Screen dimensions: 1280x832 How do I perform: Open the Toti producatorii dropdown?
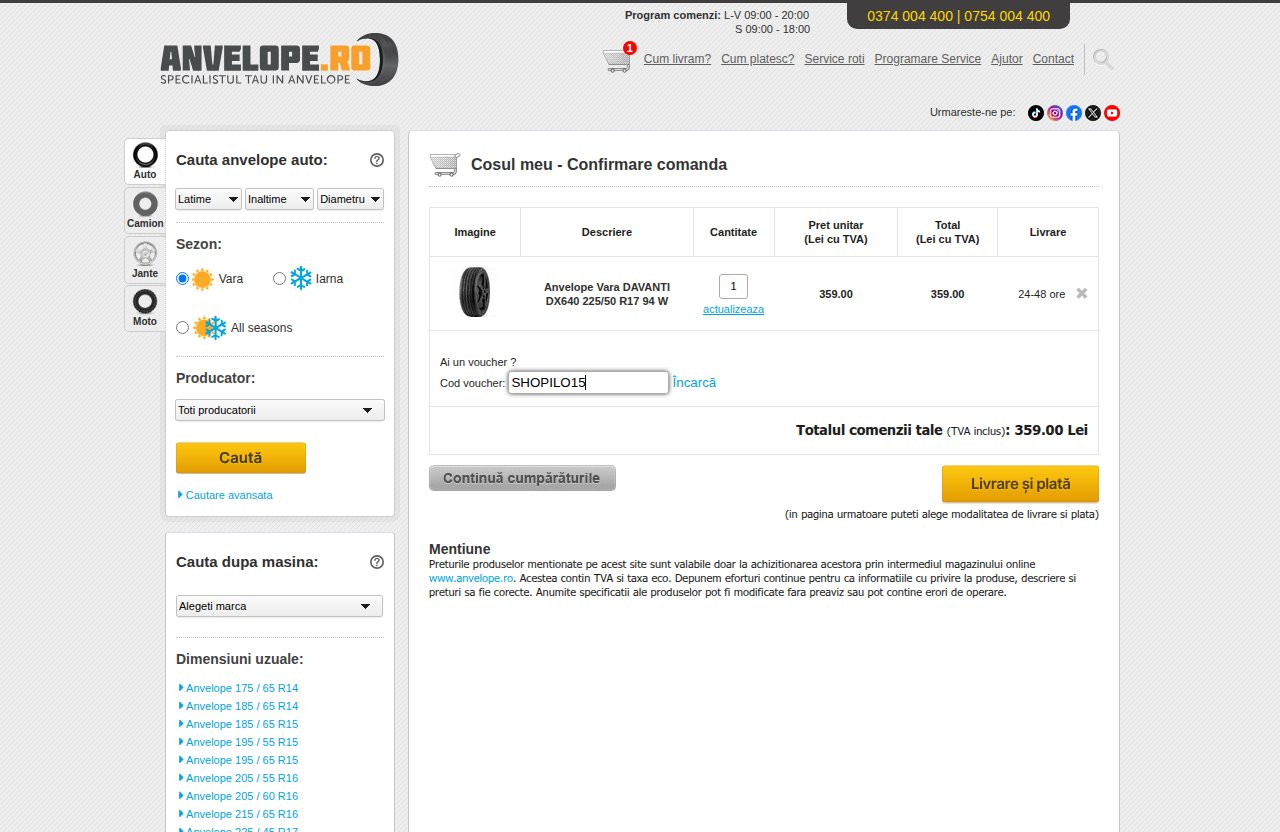coord(280,410)
